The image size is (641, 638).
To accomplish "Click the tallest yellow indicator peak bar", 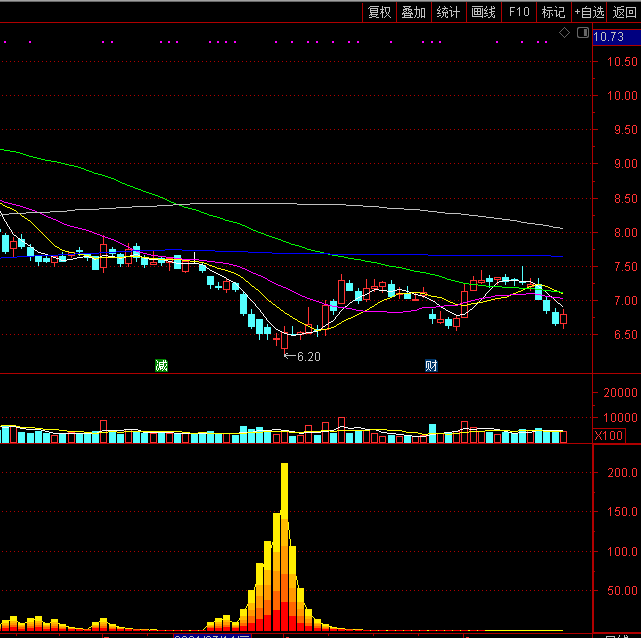I will (x=285, y=547).
